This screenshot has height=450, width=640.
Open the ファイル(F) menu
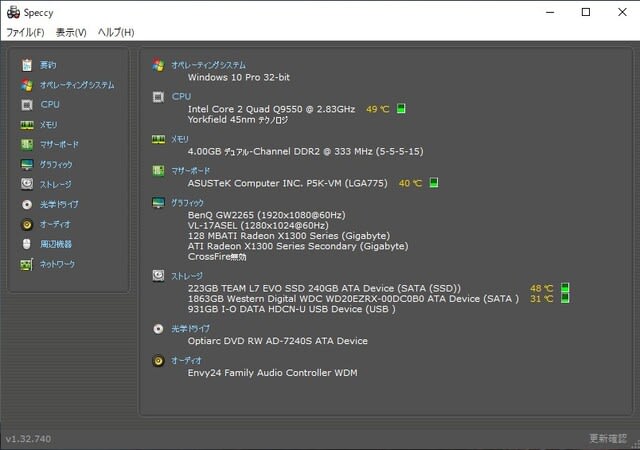click(25, 32)
